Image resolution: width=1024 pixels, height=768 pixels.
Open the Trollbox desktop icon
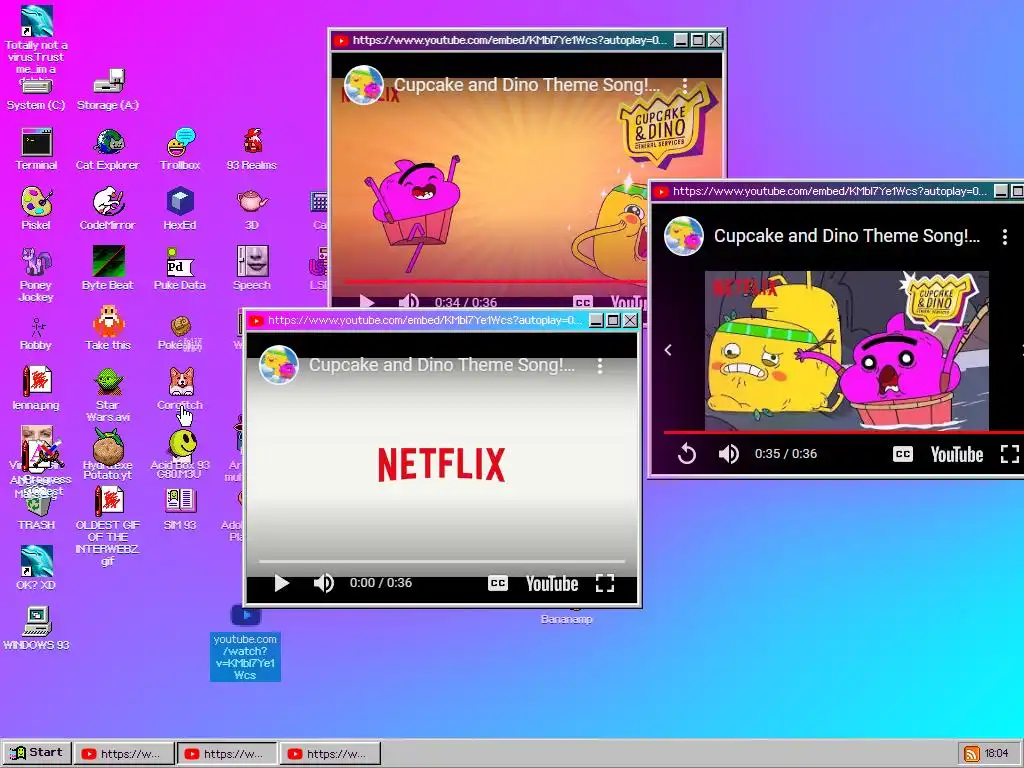click(x=180, y=149)
